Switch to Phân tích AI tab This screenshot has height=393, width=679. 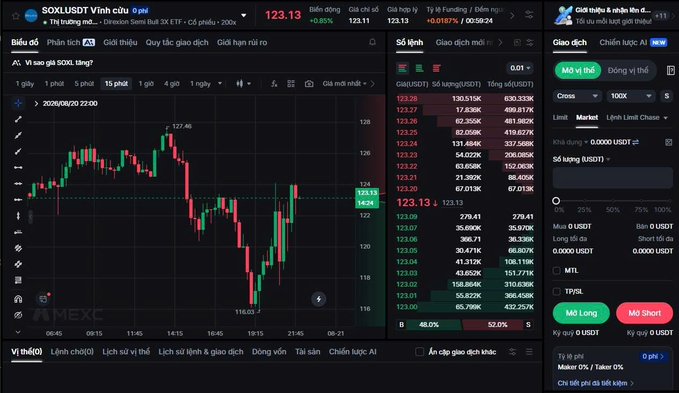(x=71, y=42)
